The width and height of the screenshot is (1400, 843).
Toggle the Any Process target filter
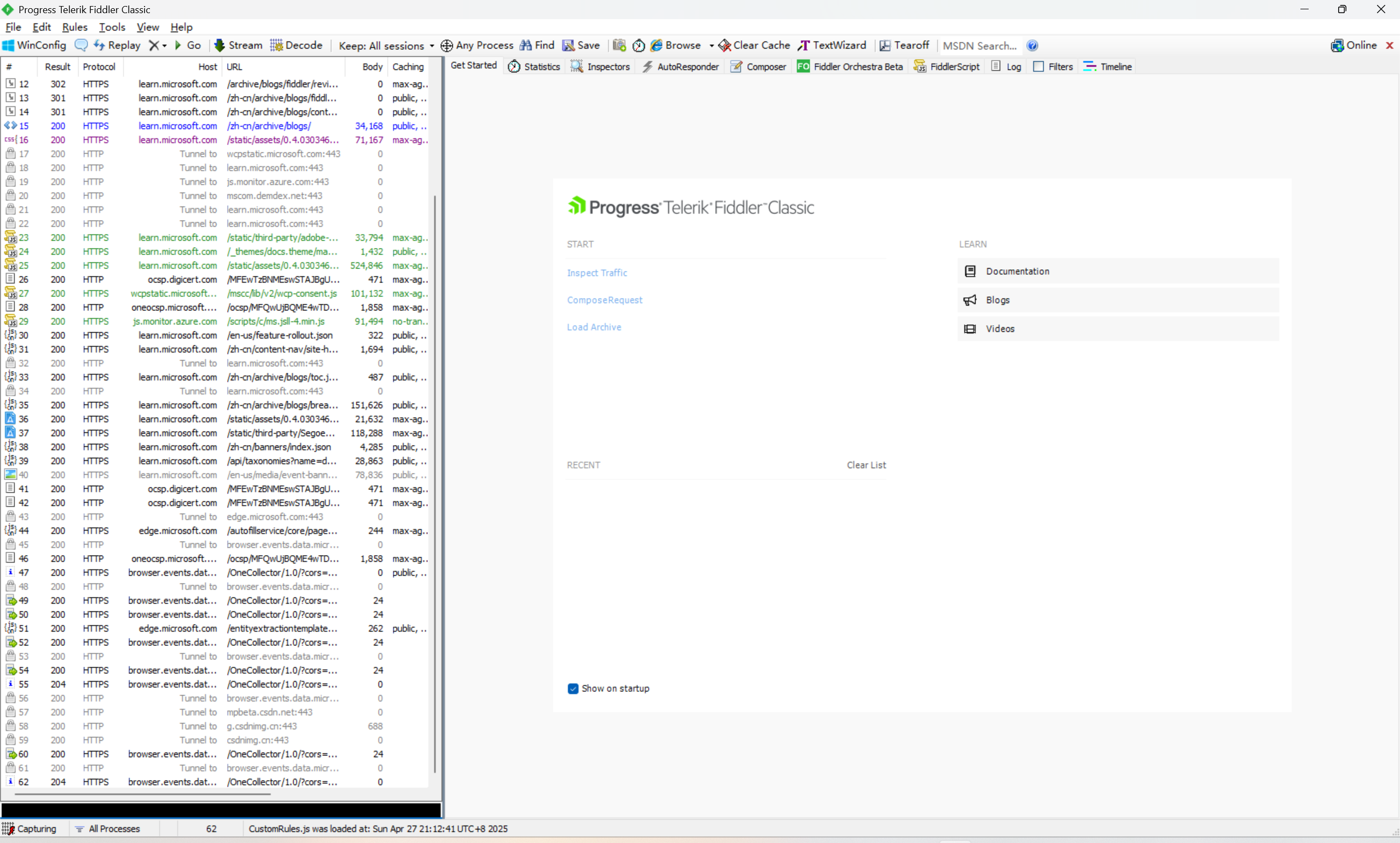pos(477,45)
